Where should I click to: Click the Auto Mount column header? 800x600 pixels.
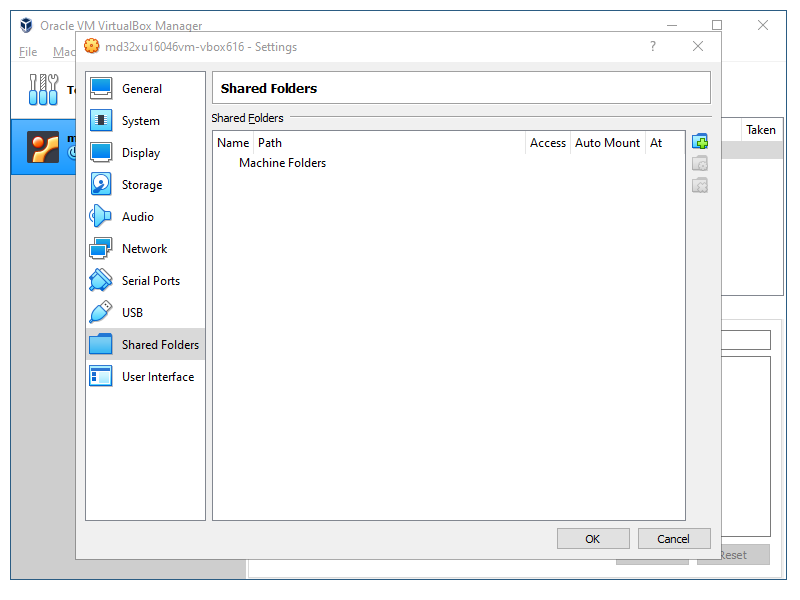pyautogui.click(x=607, y=143)
